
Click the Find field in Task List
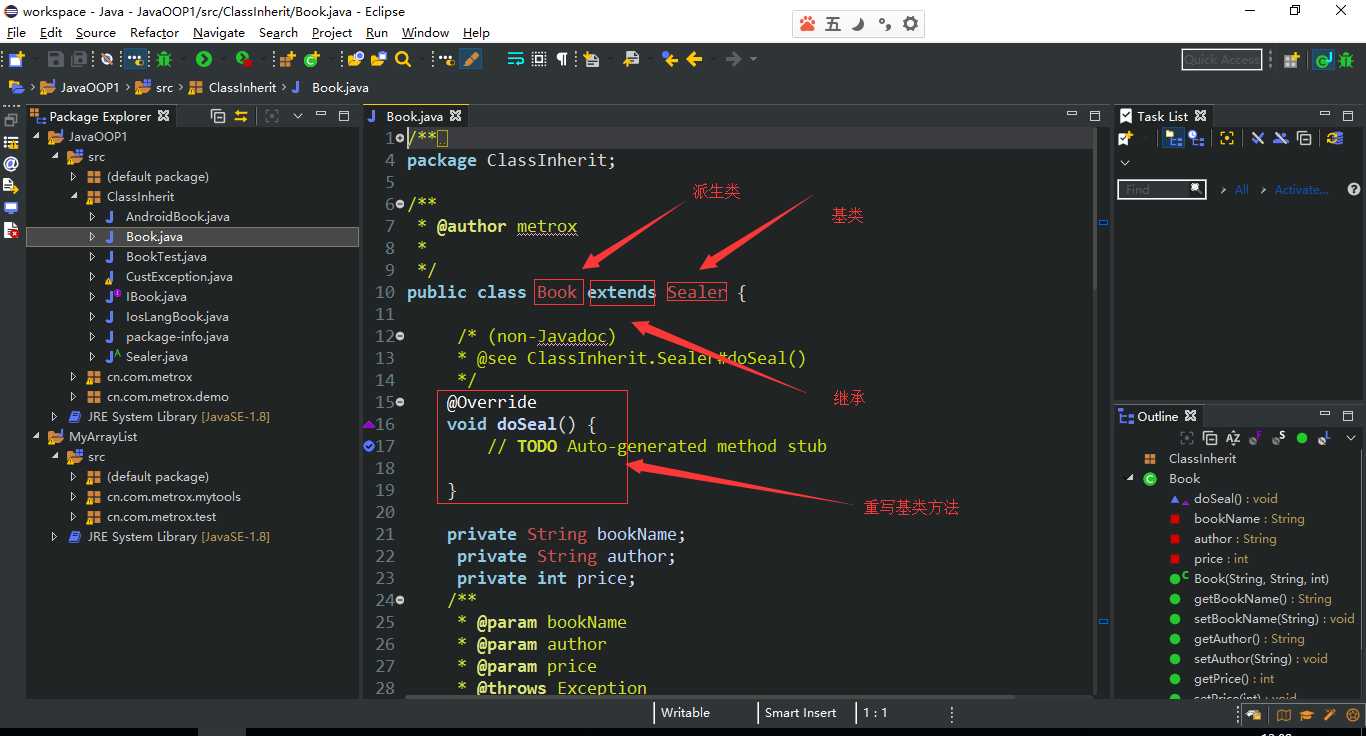coord(1162,189)
